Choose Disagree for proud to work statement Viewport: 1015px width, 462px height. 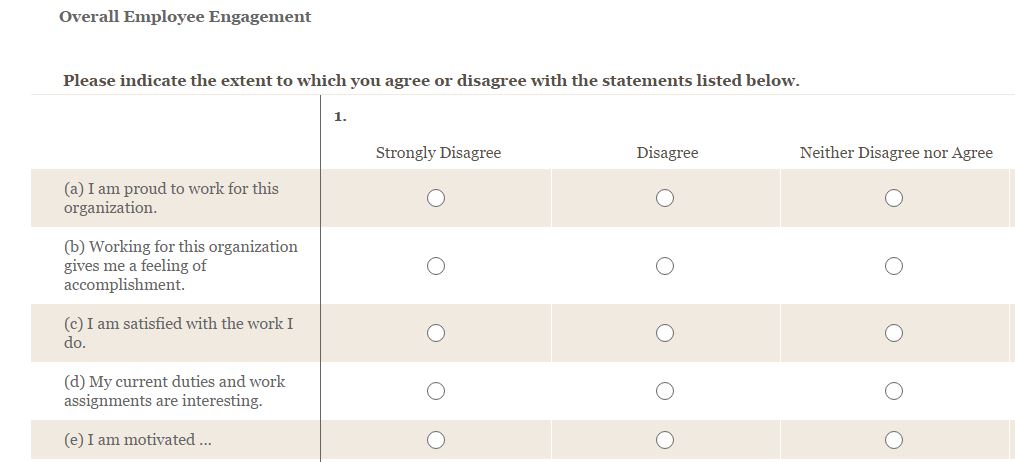(665, 198)
